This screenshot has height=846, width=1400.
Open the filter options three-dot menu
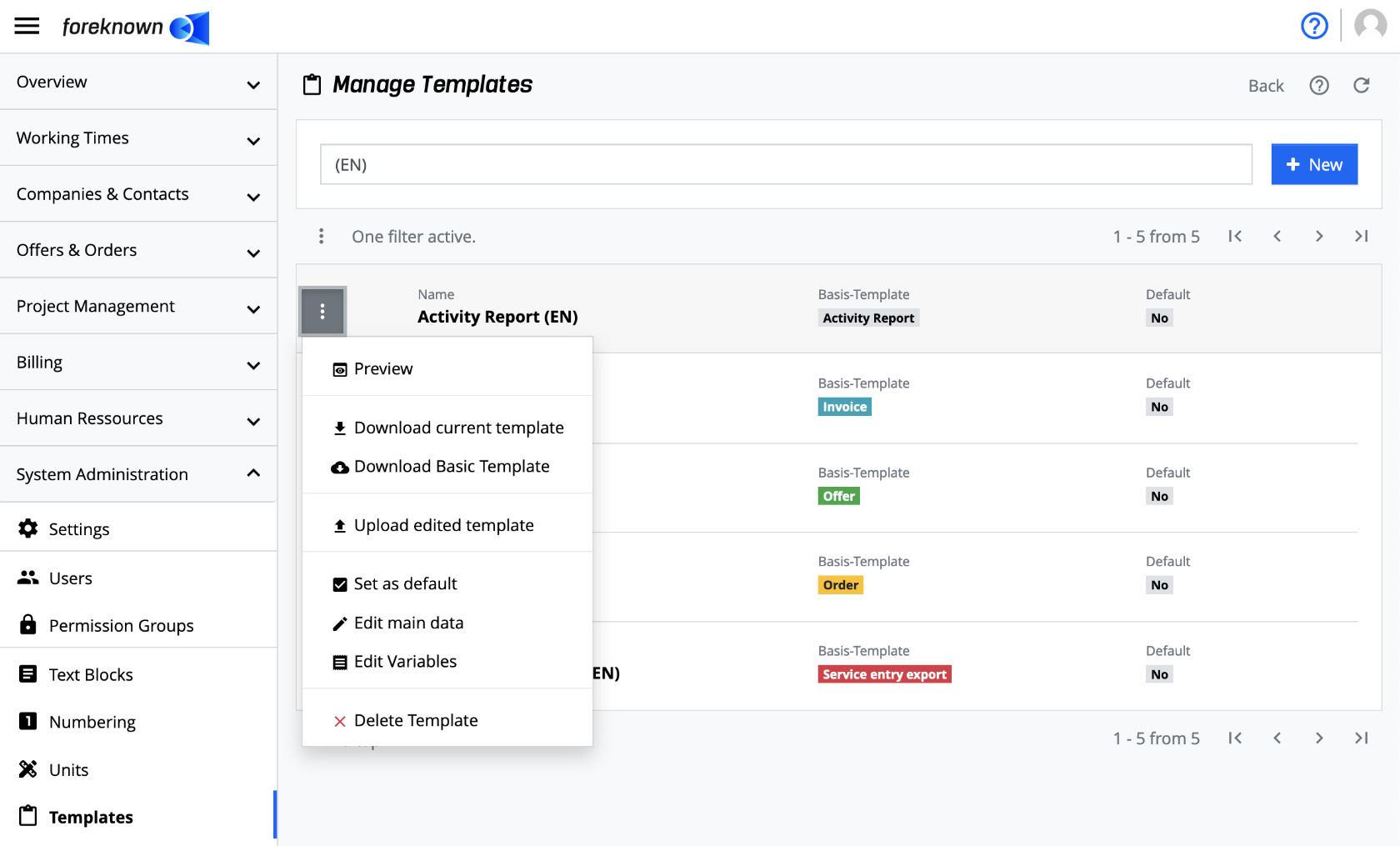pos(321,237)
